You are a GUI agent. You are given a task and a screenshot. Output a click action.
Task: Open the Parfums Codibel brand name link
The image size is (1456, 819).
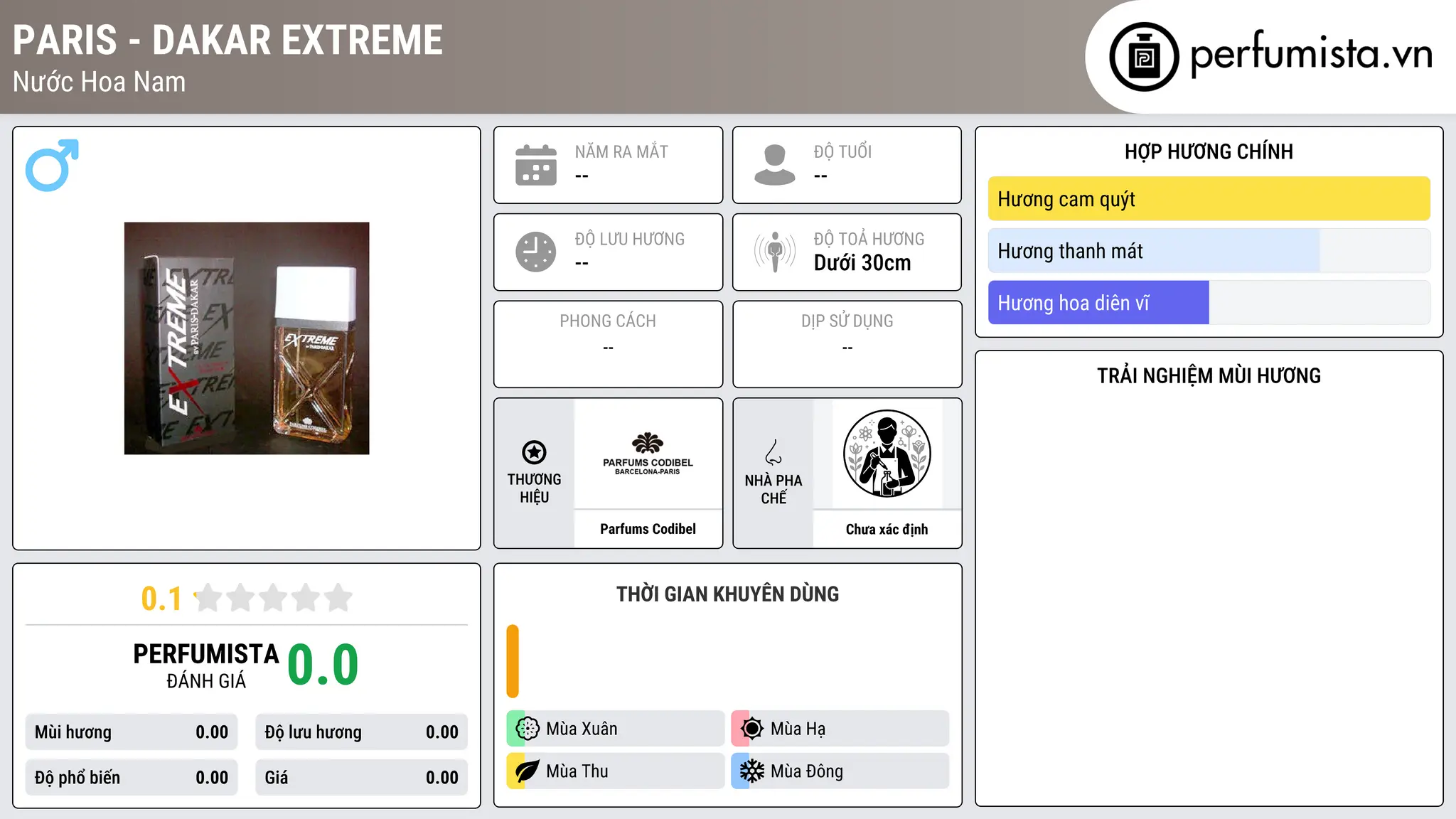[x=648, y=529]
